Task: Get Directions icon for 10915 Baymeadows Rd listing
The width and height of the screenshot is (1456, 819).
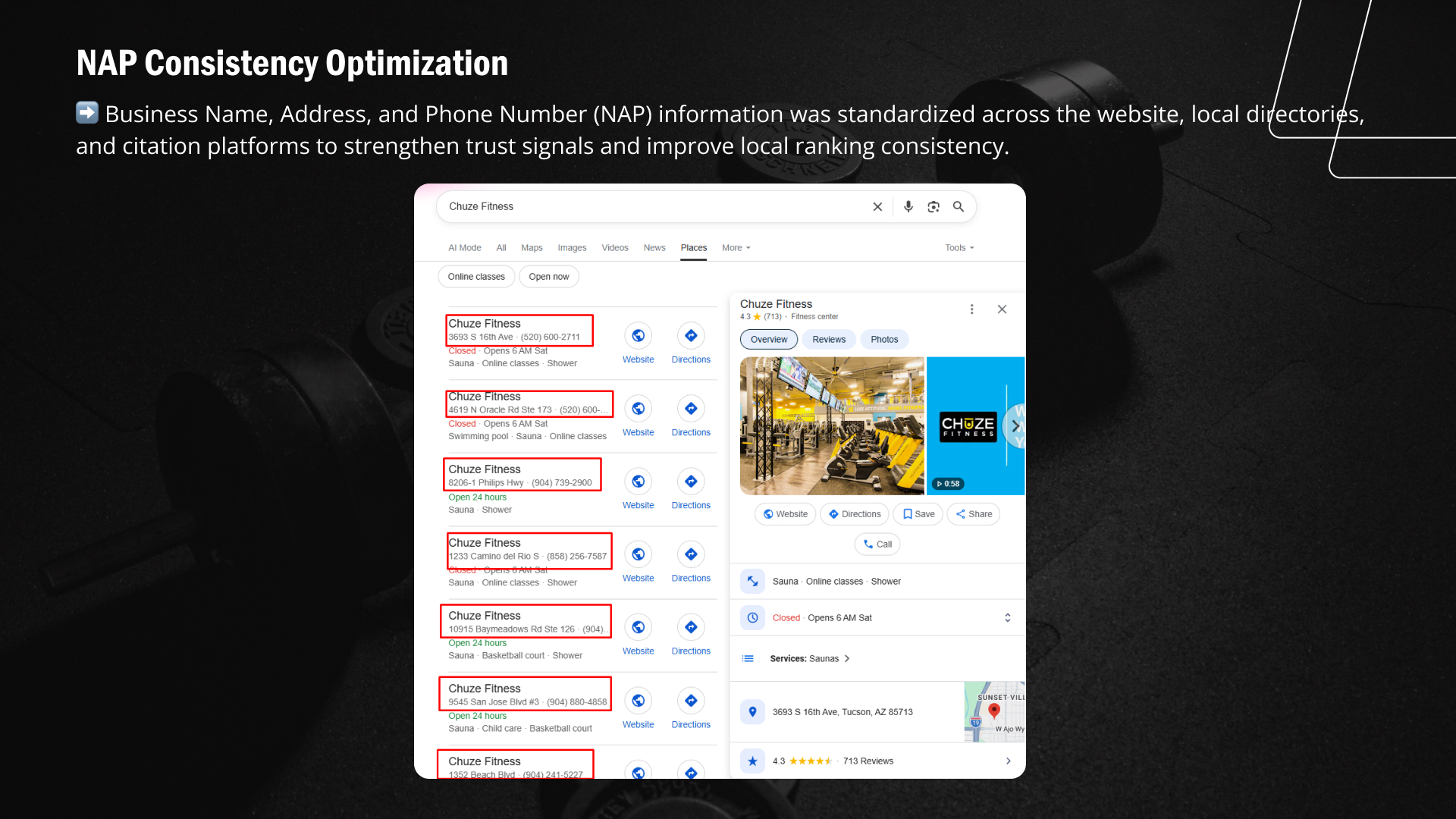Action: pyautogui.click(x=691, y=627)
